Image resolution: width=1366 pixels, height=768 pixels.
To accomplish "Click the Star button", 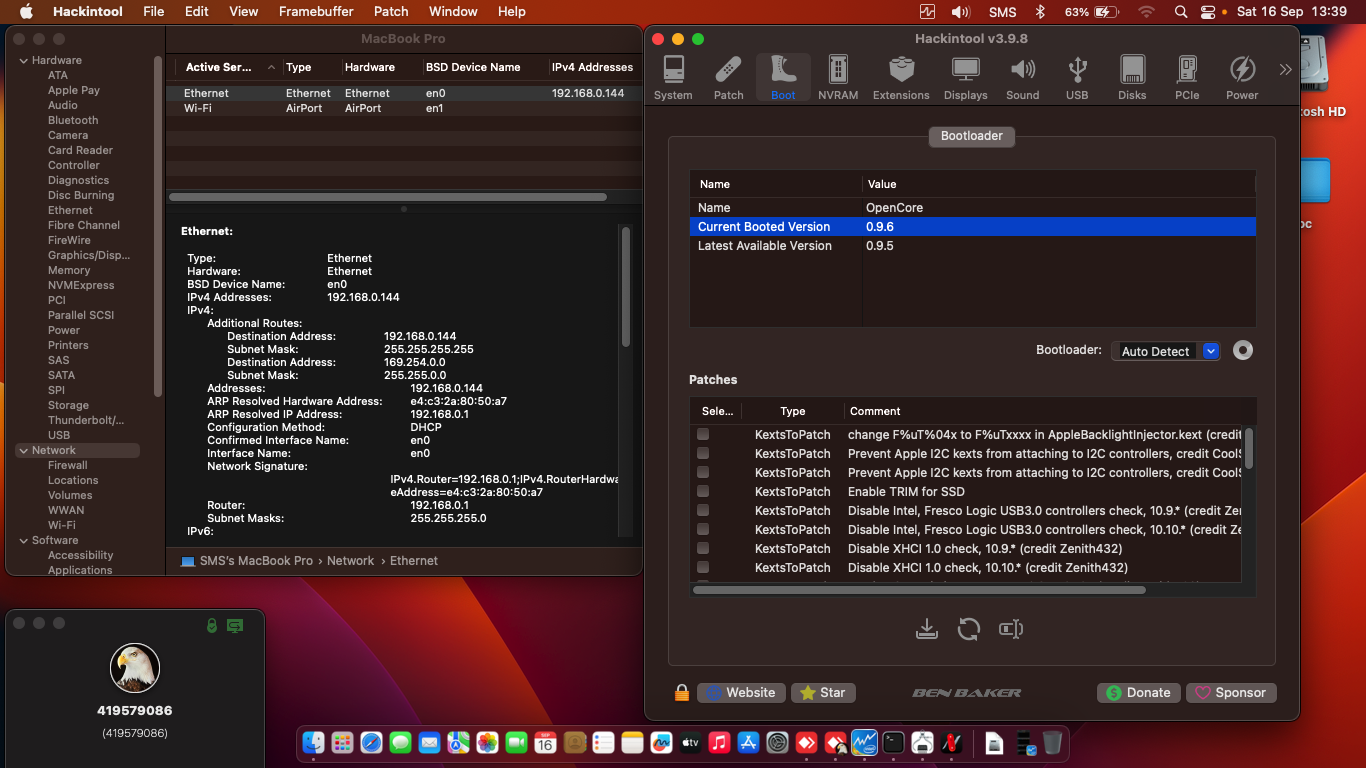I will 823,692.
